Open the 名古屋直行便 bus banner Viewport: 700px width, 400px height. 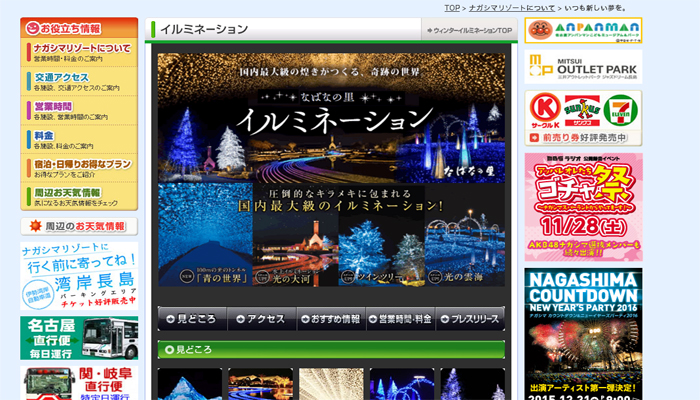click(x=79, y=338)
